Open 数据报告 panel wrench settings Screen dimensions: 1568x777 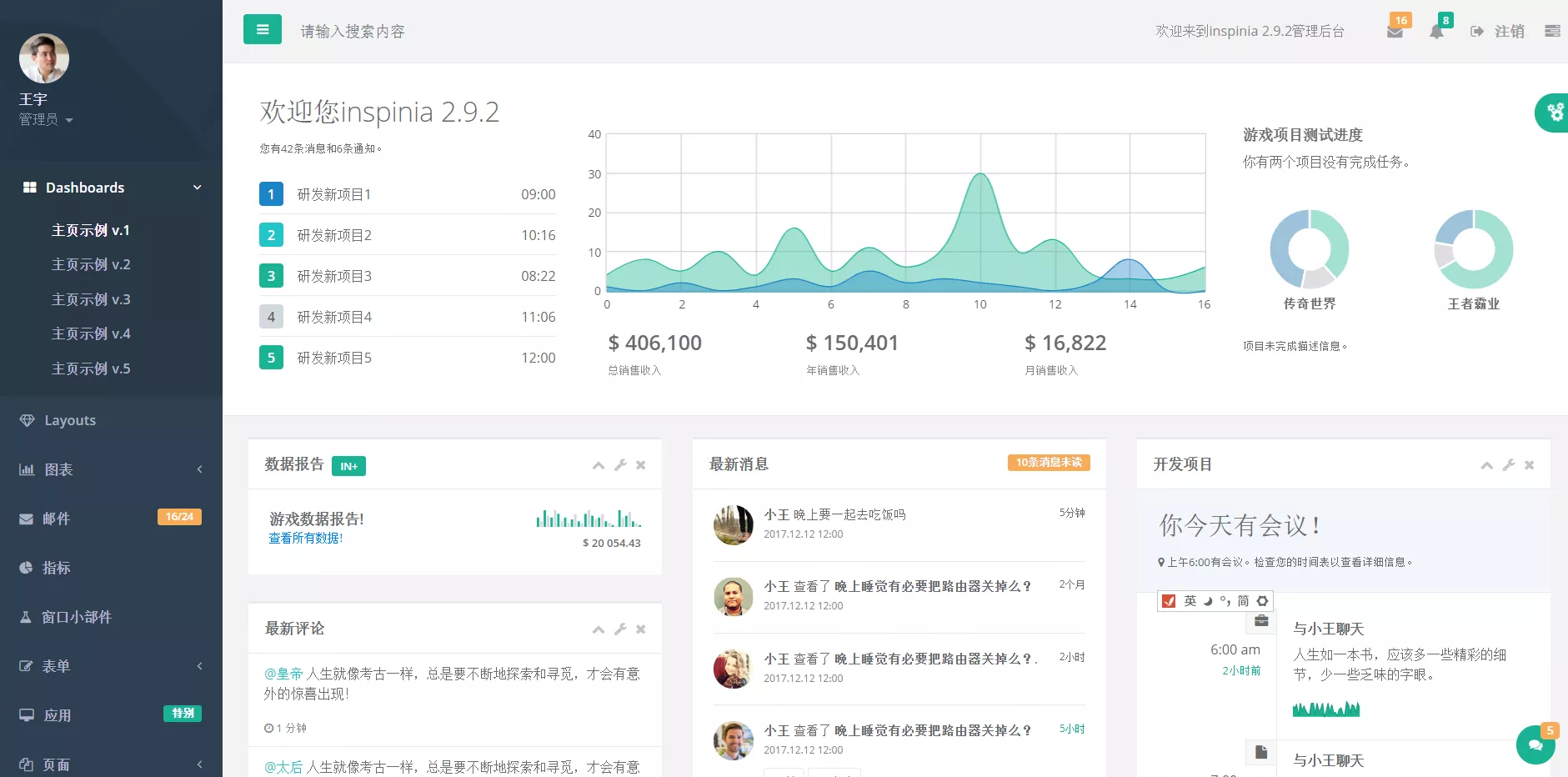click(x=620, y=465)
